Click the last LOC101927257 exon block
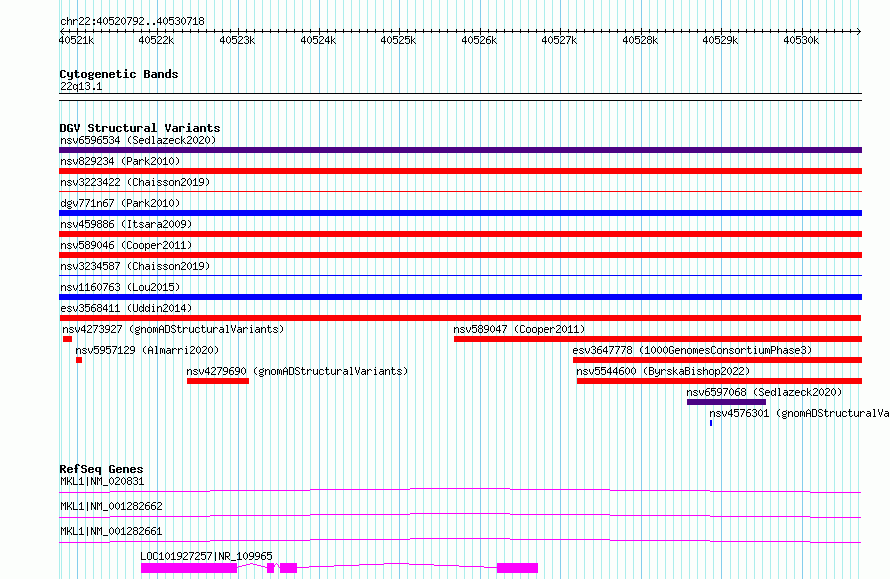Screen dimensions: 890x579 [517, 568]
